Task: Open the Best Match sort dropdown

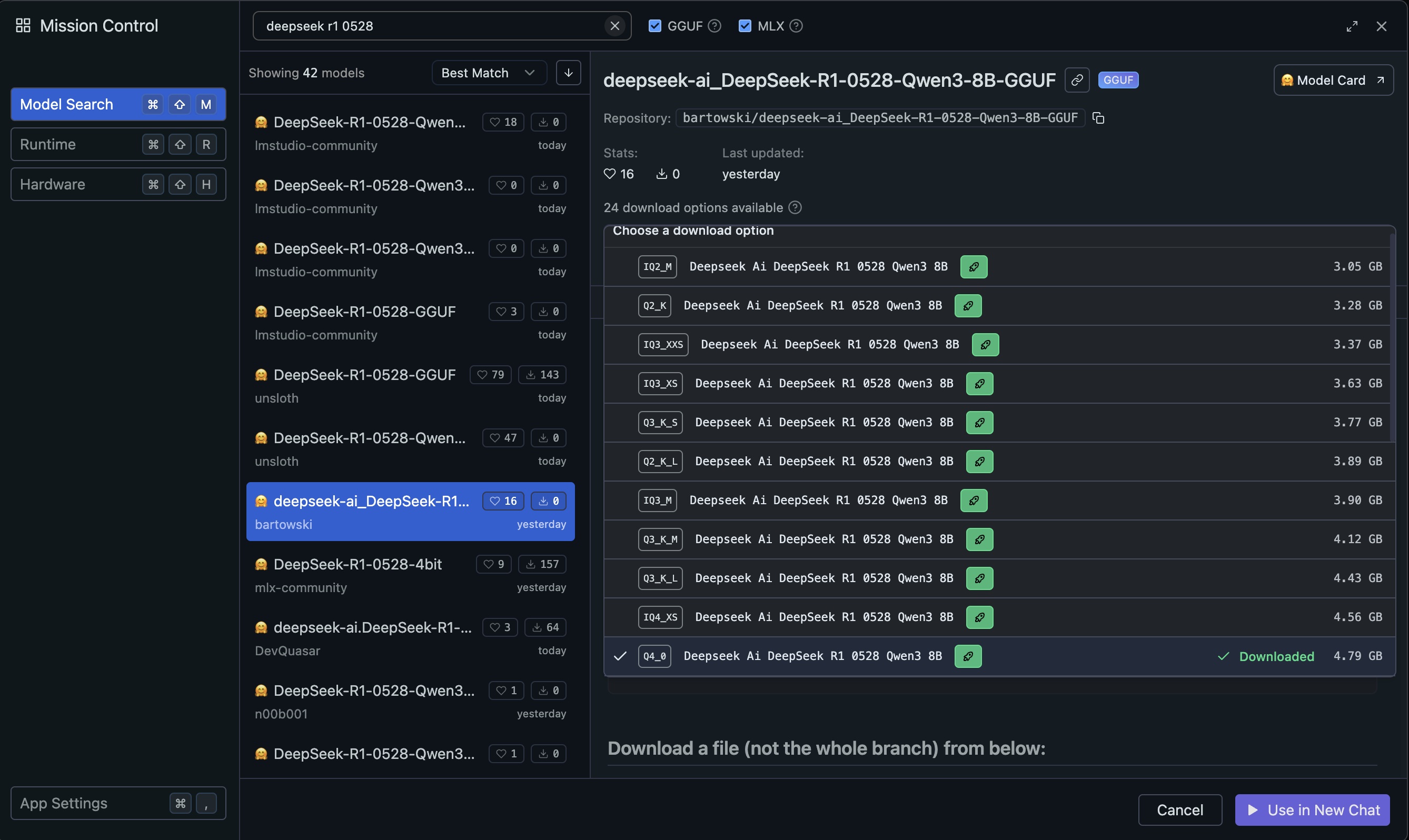Action: coord(489,73)
